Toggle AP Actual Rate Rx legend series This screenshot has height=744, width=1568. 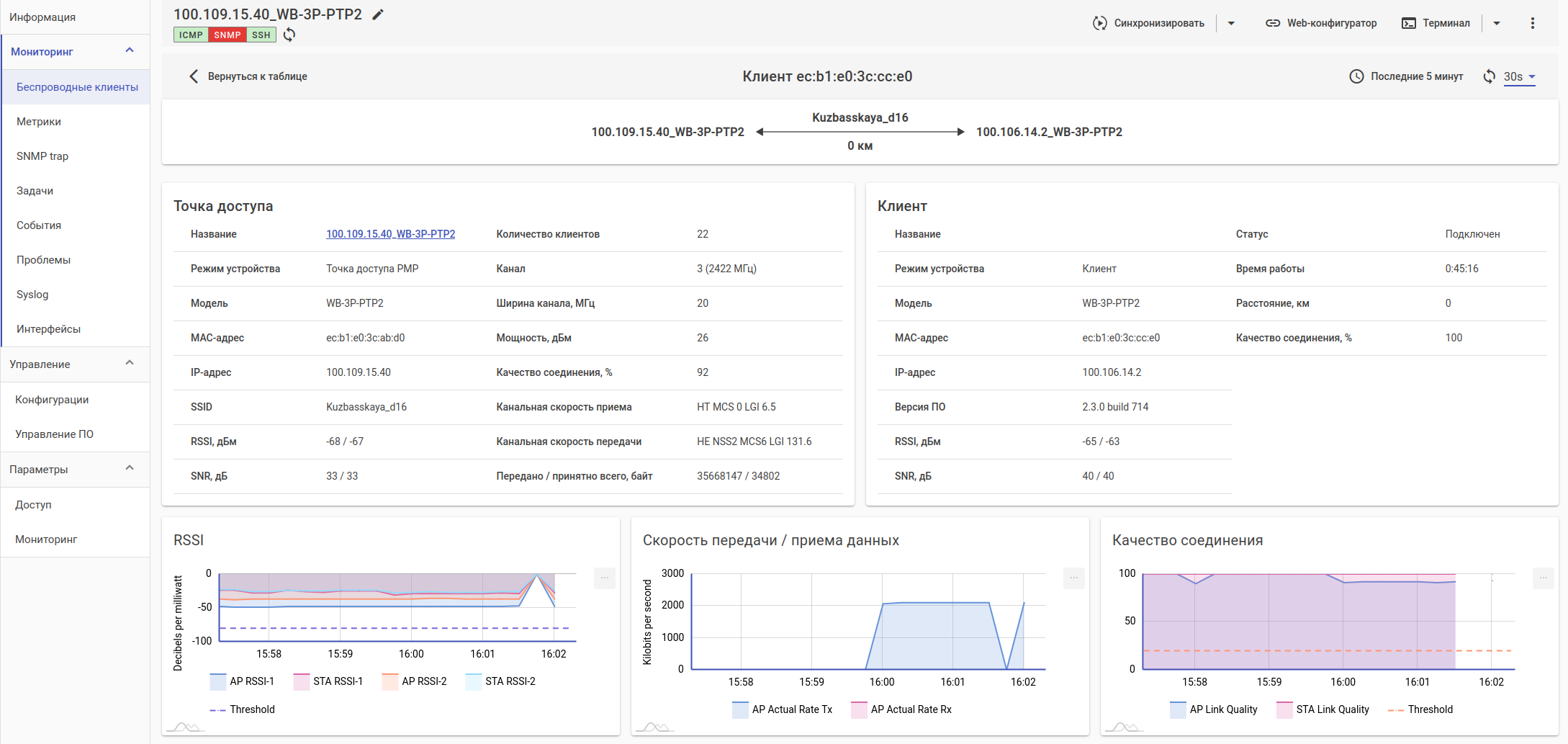pyautogui.click(x=901, y=709)
